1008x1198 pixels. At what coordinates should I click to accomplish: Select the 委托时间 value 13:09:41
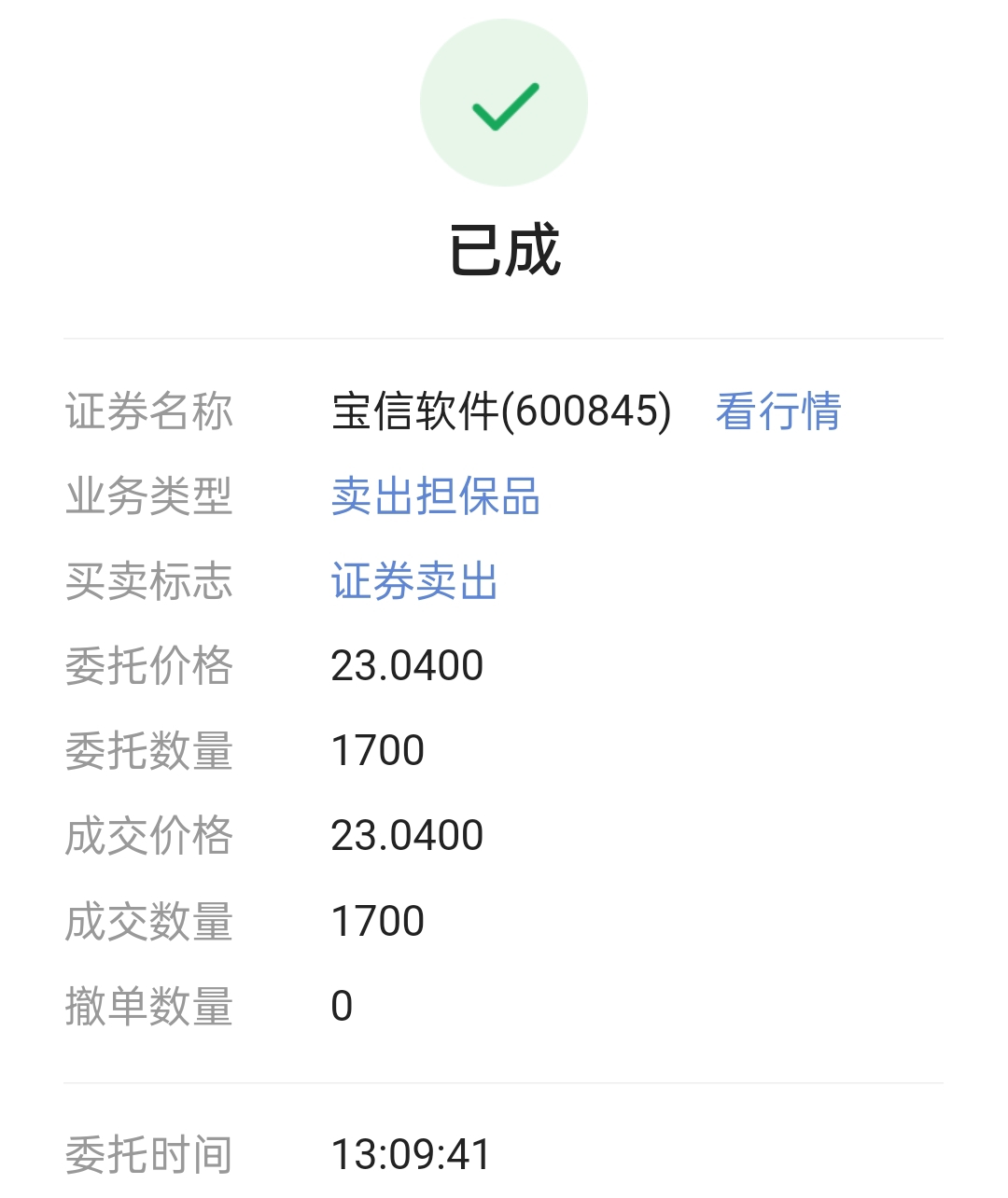(411, 1155)
